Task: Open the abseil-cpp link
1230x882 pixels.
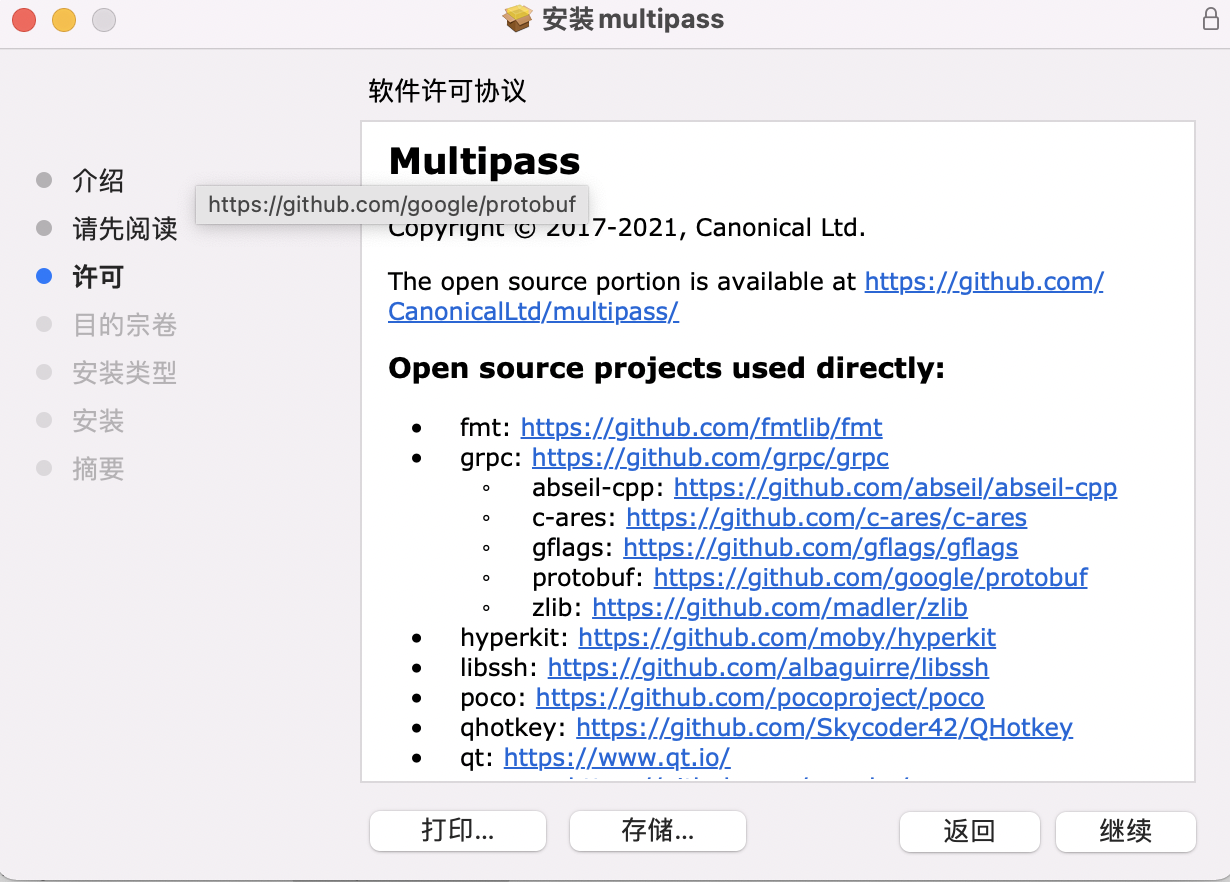Action: pyautogui.click(x=897, y=487)
